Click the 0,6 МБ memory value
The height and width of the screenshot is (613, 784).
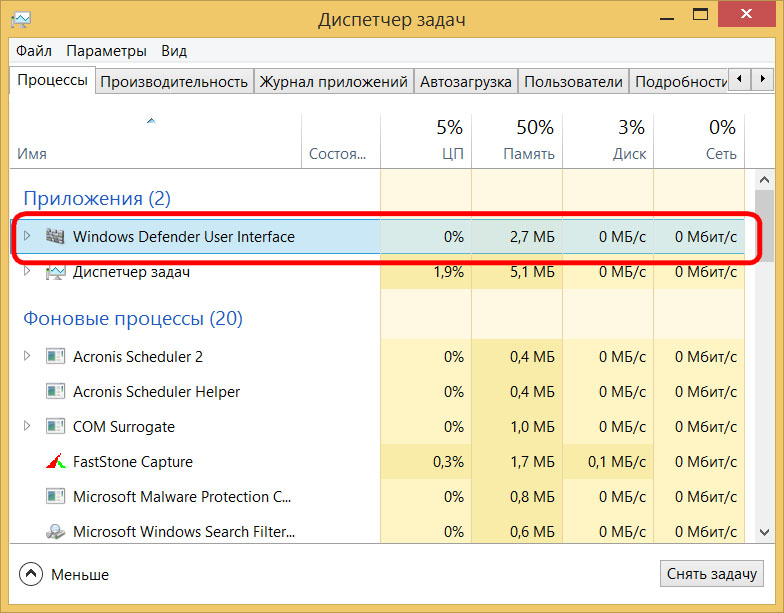click(532, 532)
